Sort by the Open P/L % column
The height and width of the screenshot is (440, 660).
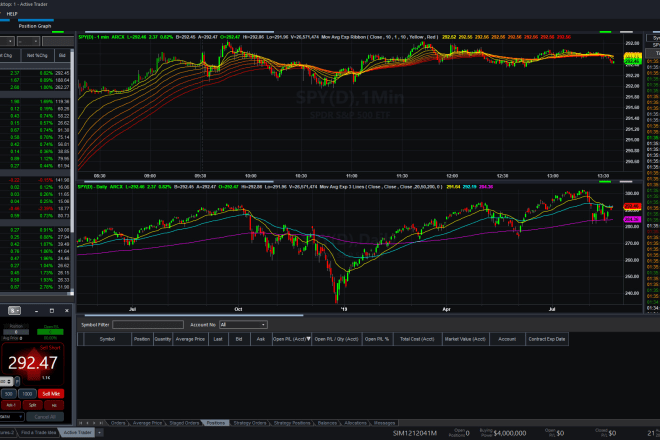377,339
